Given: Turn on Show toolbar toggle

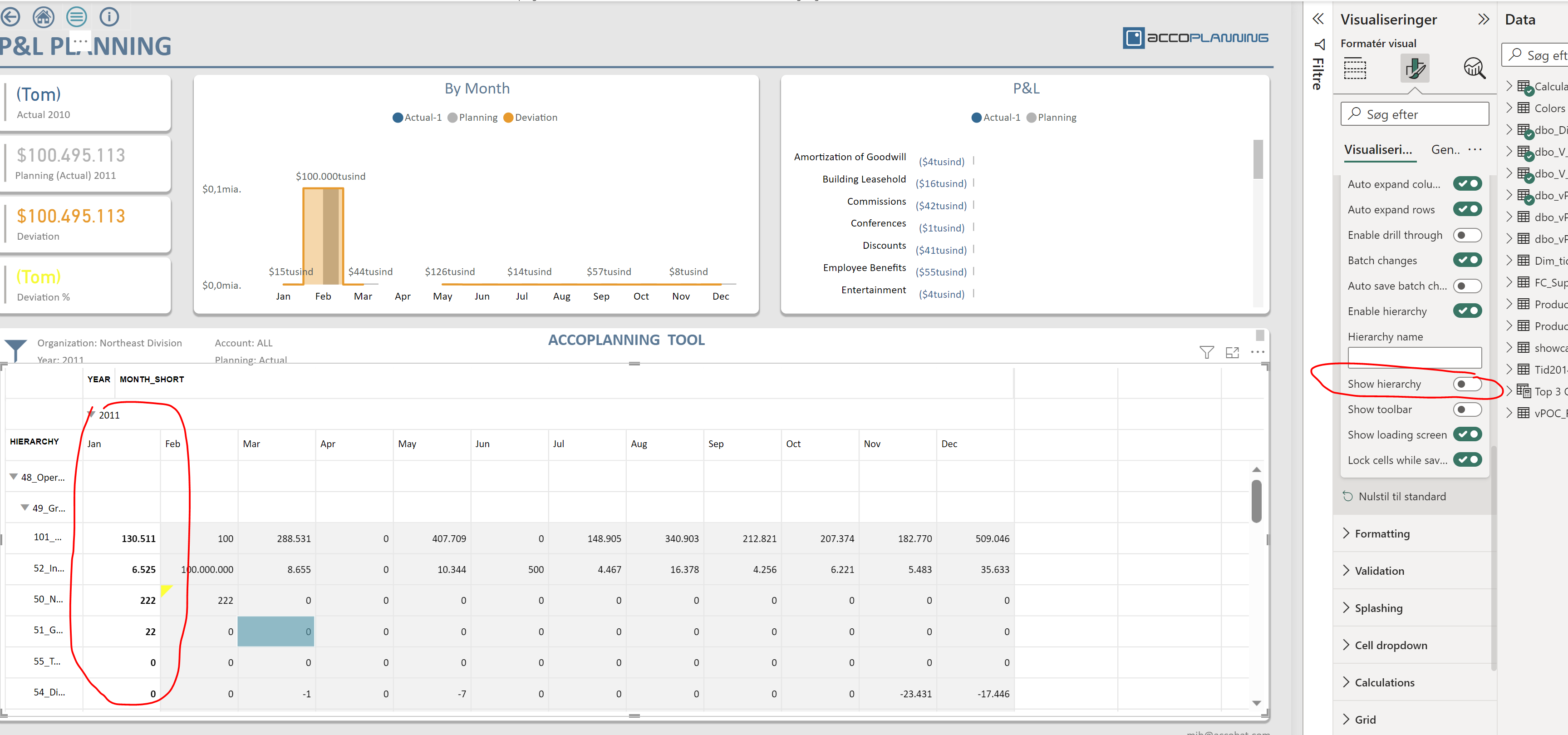Looking at the screenshot, I should (x=1467, y=409).
